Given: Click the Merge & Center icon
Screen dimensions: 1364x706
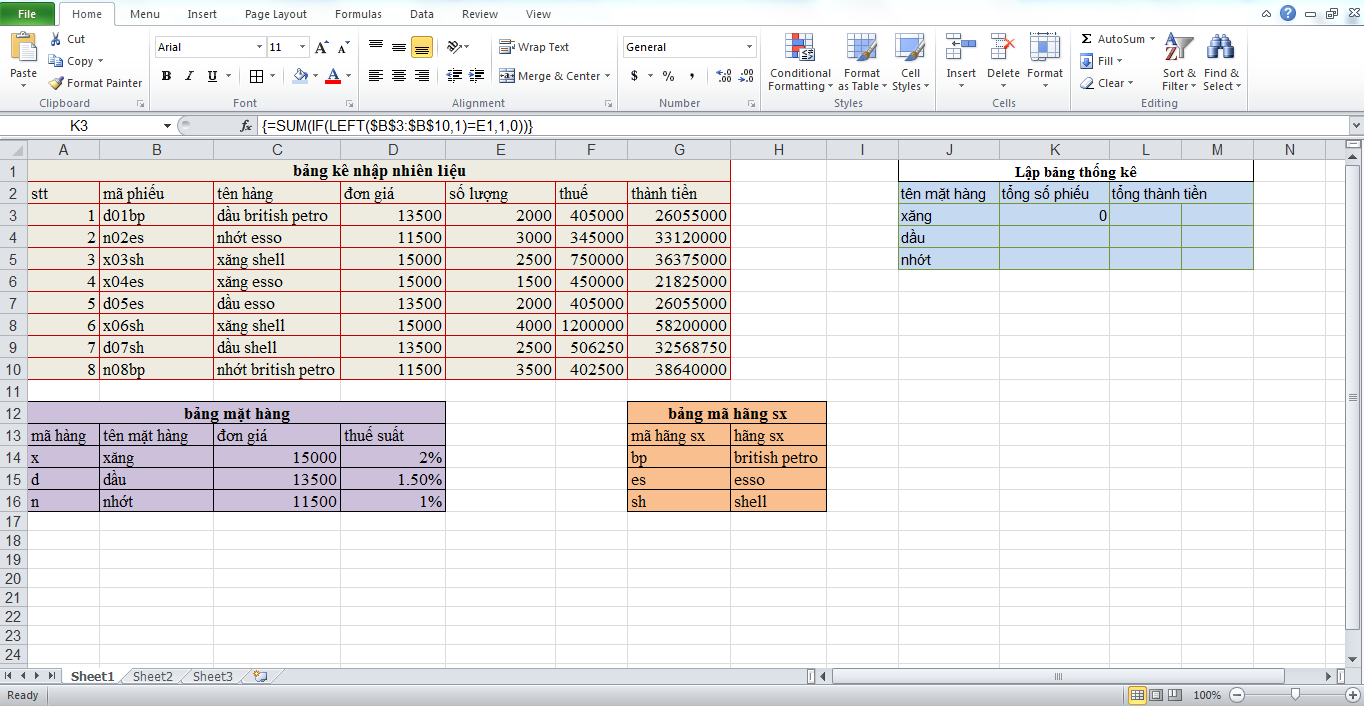Looking at the screenshot, I should (507, 76).
